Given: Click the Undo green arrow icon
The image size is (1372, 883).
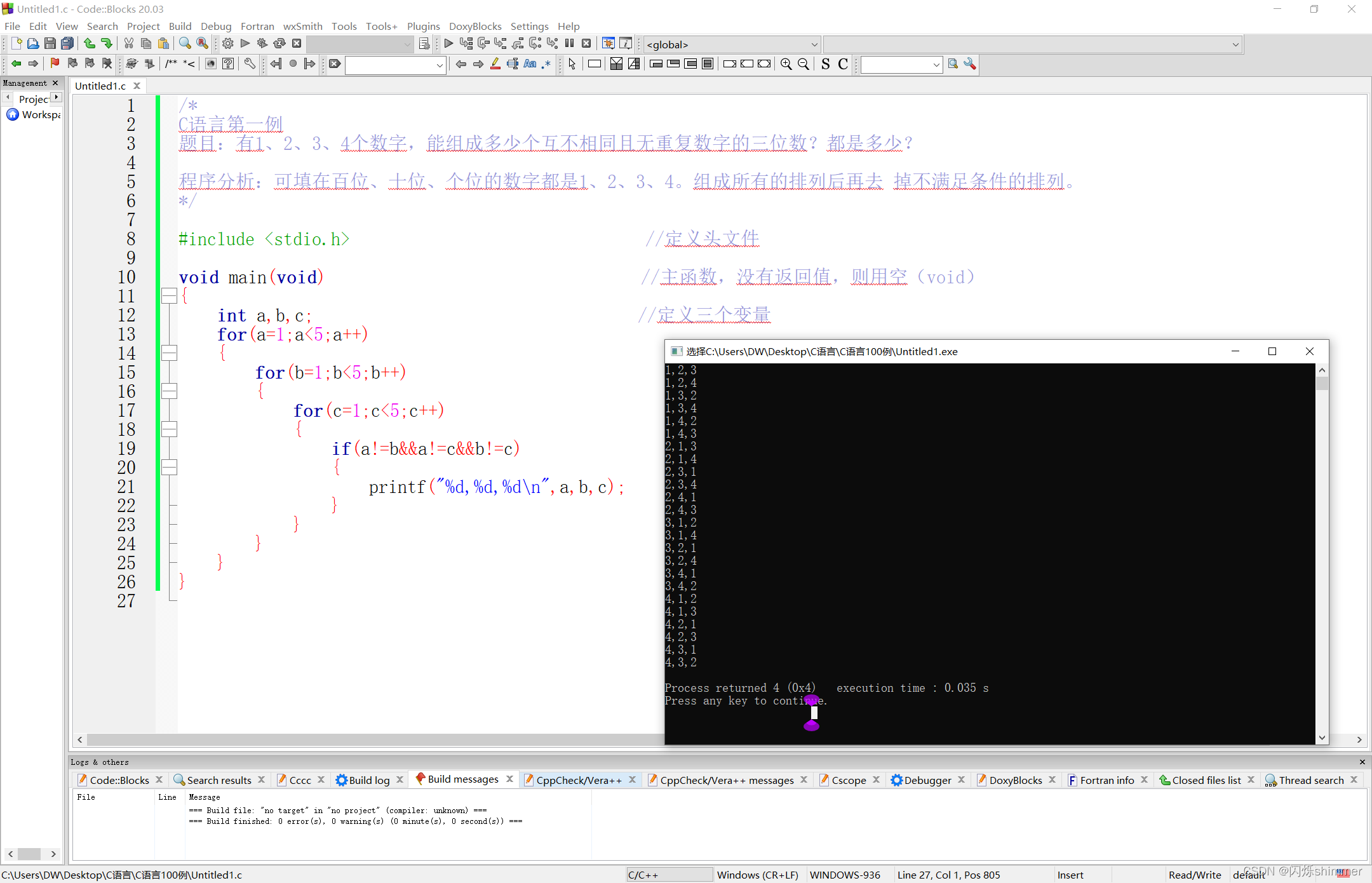Looking at the screenshot, I should [90, 44].
